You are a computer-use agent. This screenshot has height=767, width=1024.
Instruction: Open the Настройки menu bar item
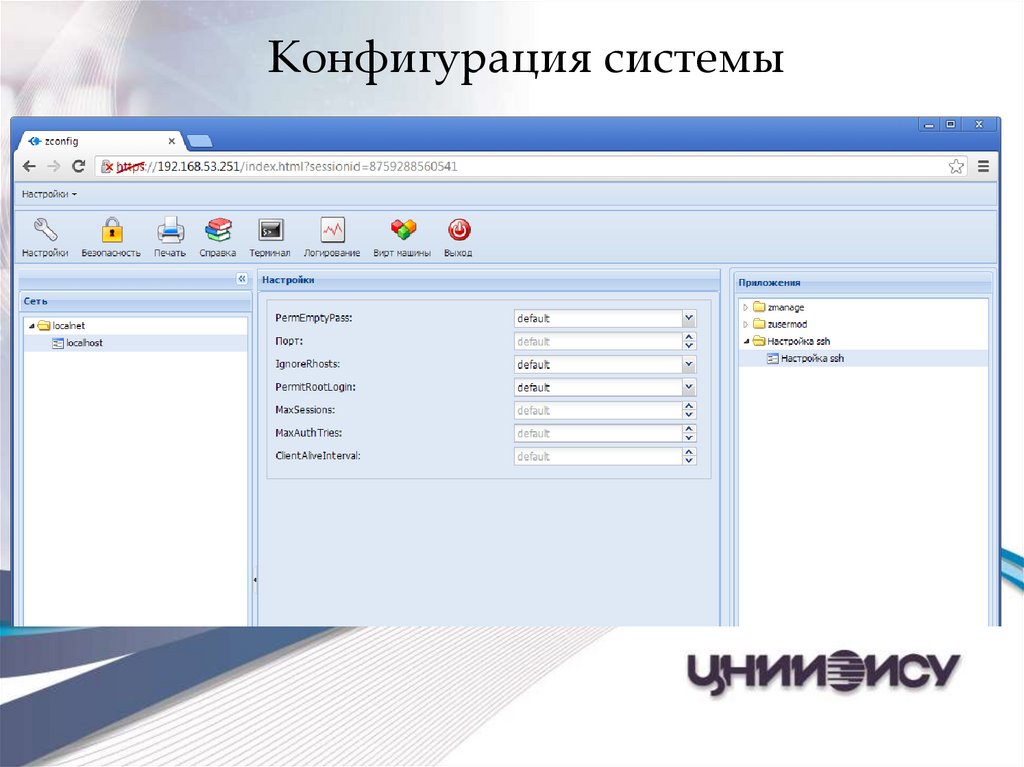pyautogui.click(x=49, y=194)
